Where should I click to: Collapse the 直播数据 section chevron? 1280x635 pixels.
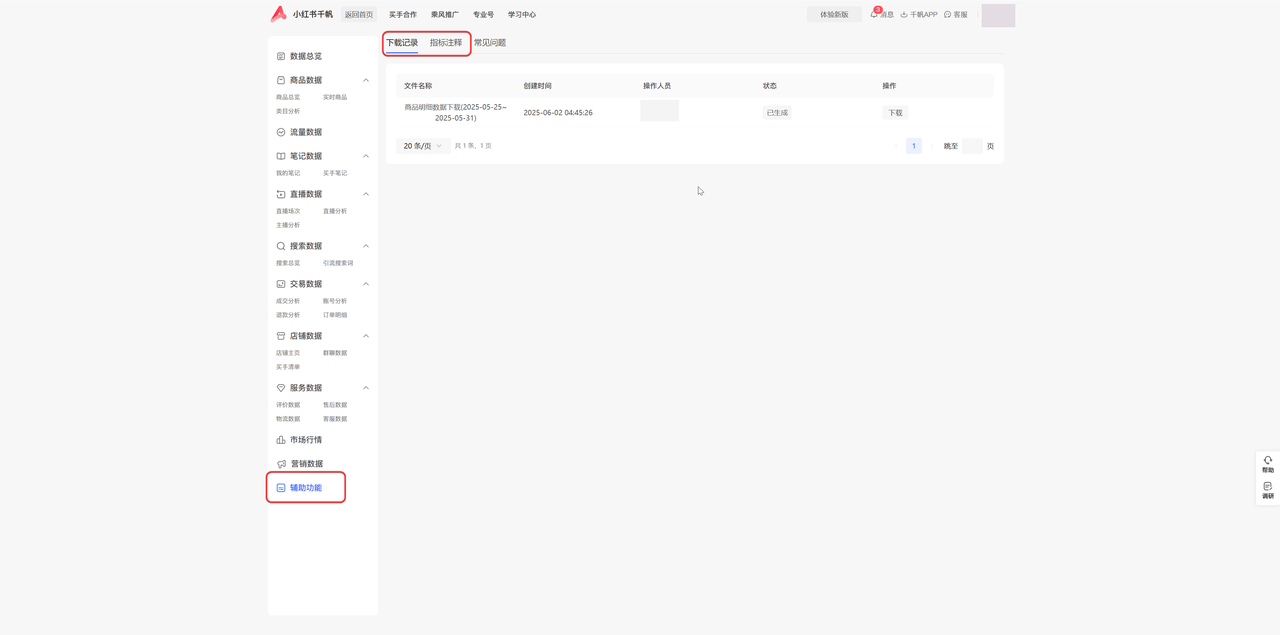point(366,194)
